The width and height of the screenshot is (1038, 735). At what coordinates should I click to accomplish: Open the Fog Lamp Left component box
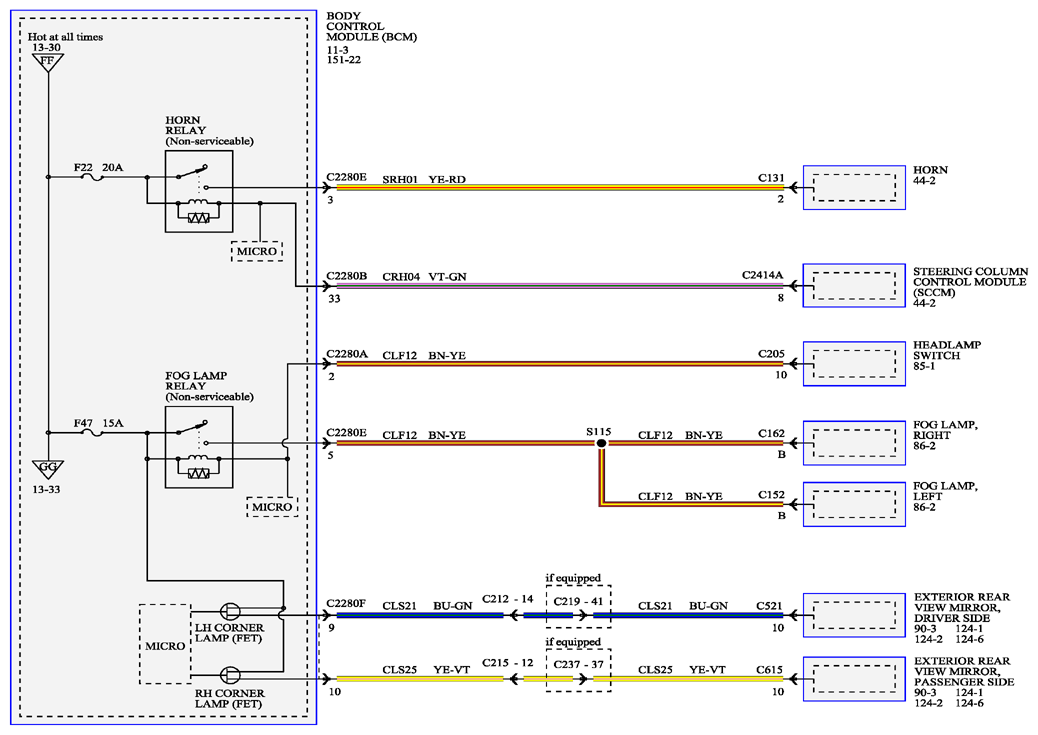click(854, 505)
